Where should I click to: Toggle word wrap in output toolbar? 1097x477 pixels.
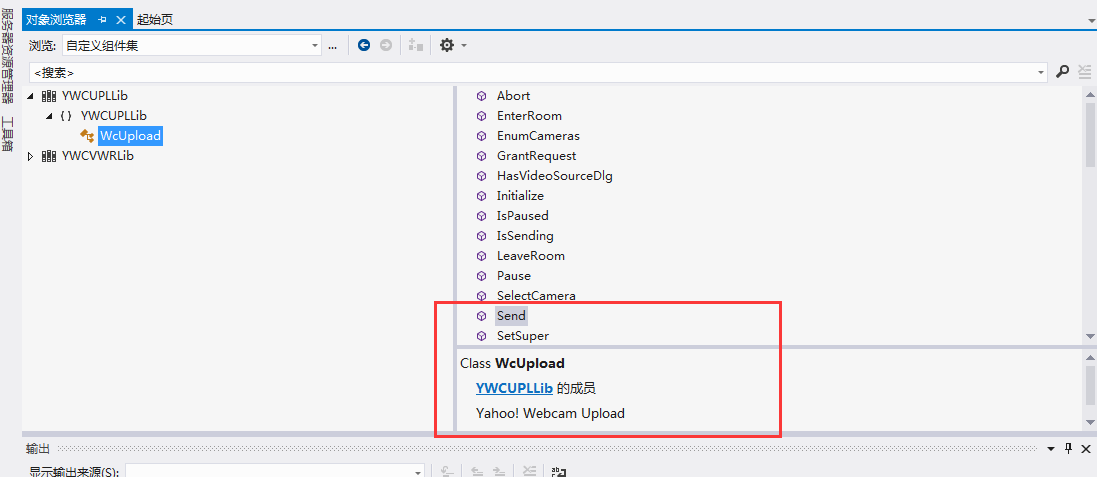click(x=559, y=471)
